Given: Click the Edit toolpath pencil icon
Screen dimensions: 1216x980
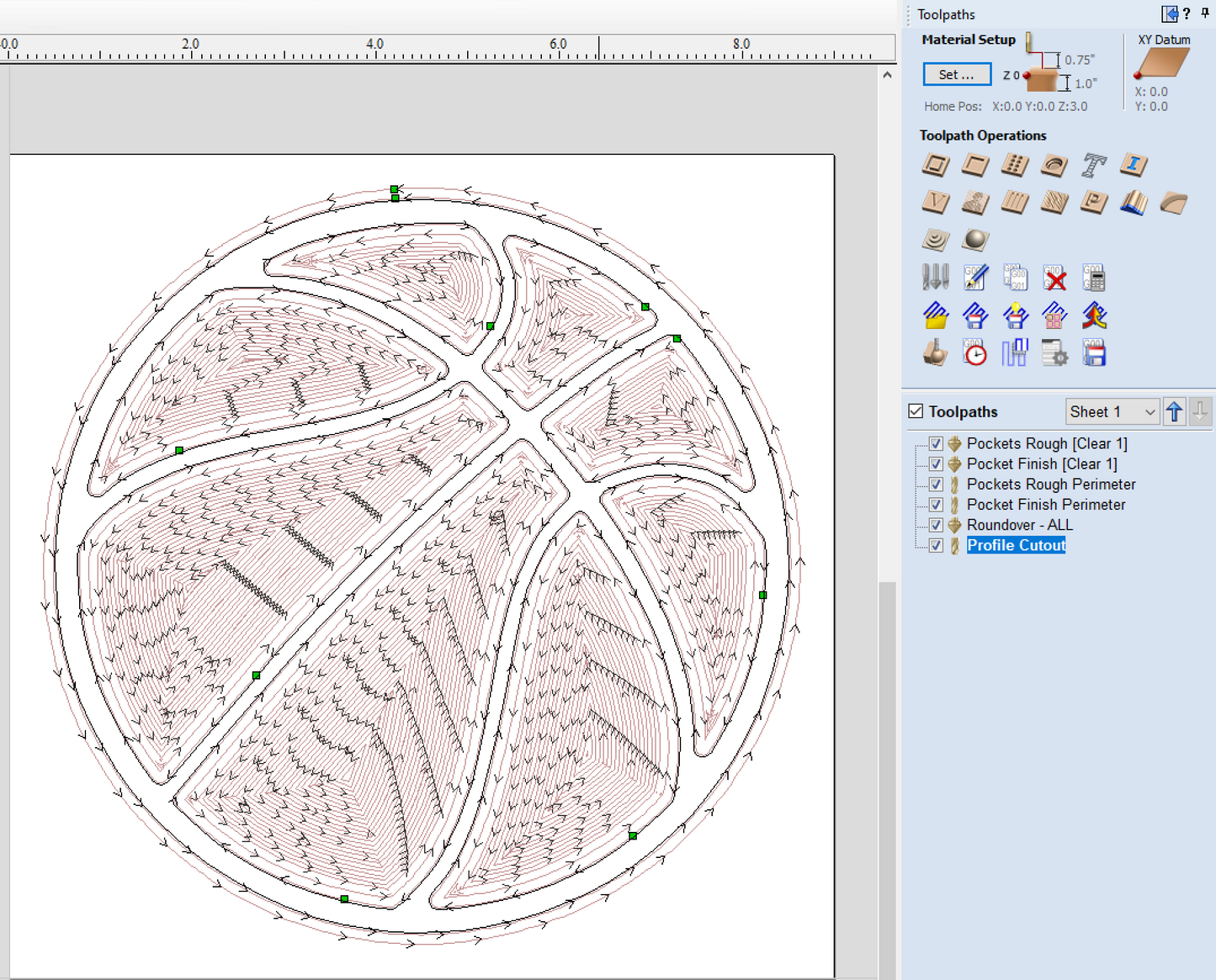Looking at the screenshot, I should pyautogui.click(x=974, y=278).
